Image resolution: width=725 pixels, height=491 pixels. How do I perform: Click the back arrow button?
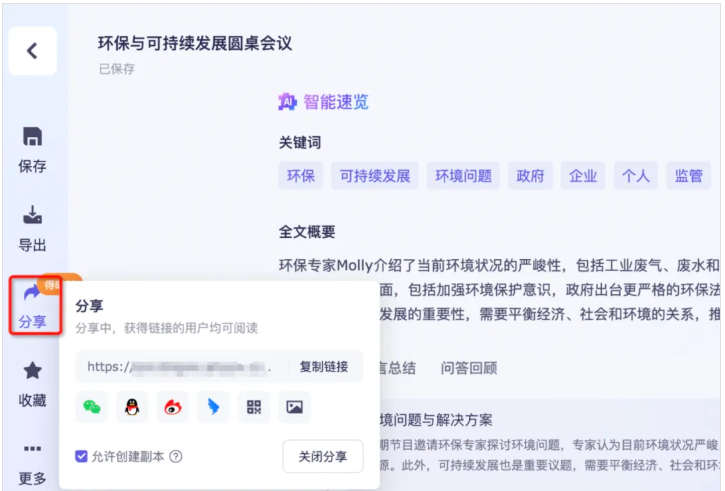pos(32,51)
